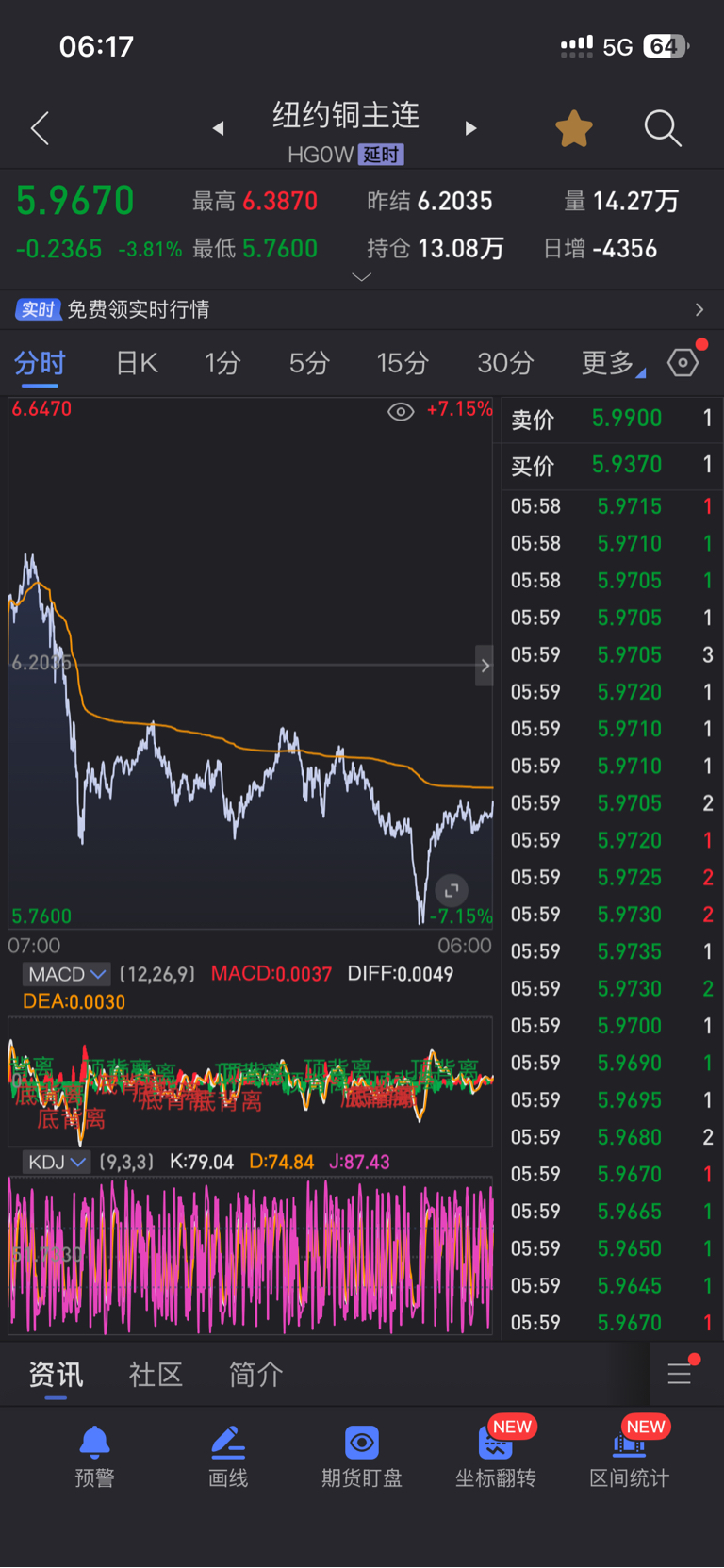Tap the 最低 5.7600 value
724x1568 pixels.
[x=255, y=249]
